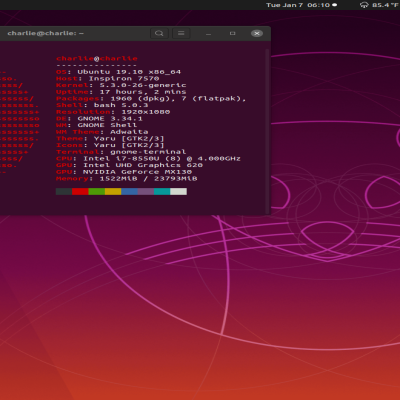This screenshot has height=400, width=400.
Task: Open the terminal search icon
Action: (x=159, y=33)
